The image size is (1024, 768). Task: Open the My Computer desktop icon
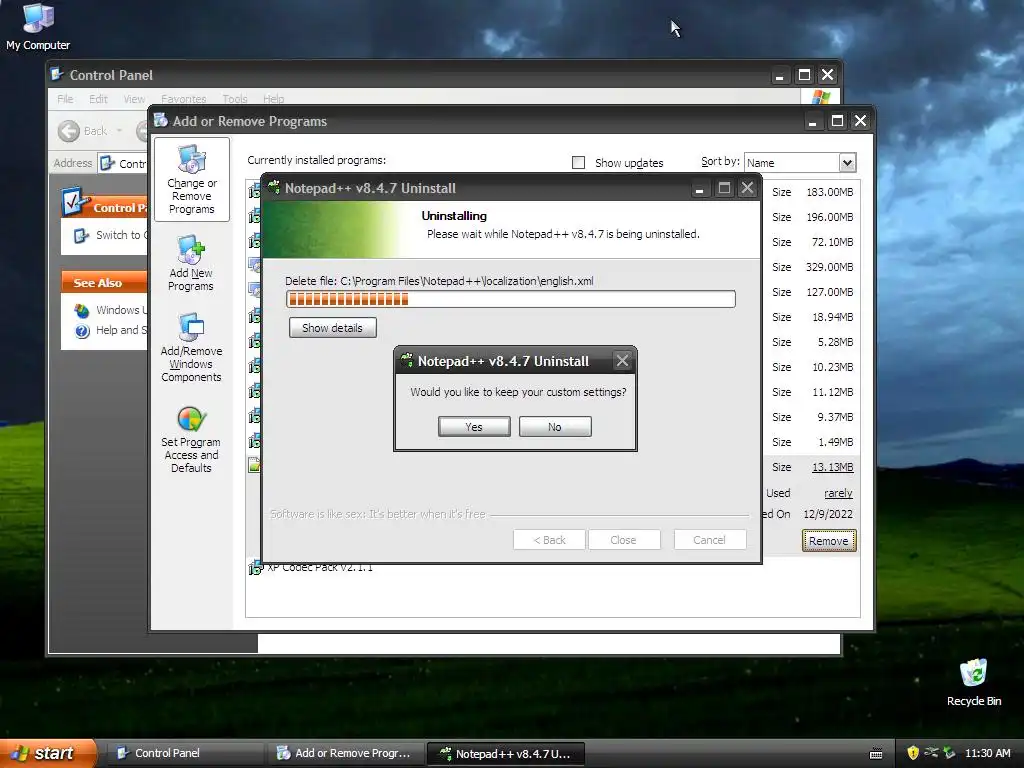click(38, 27)
